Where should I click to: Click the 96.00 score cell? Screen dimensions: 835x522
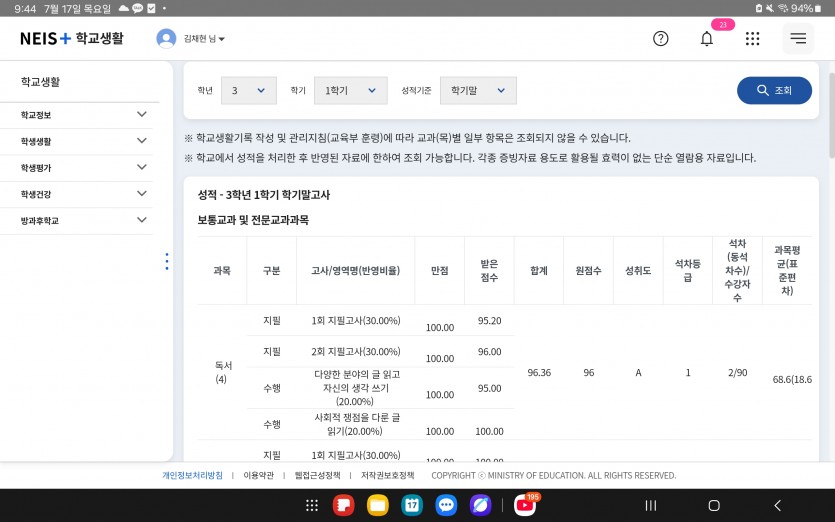click(489, 352)
